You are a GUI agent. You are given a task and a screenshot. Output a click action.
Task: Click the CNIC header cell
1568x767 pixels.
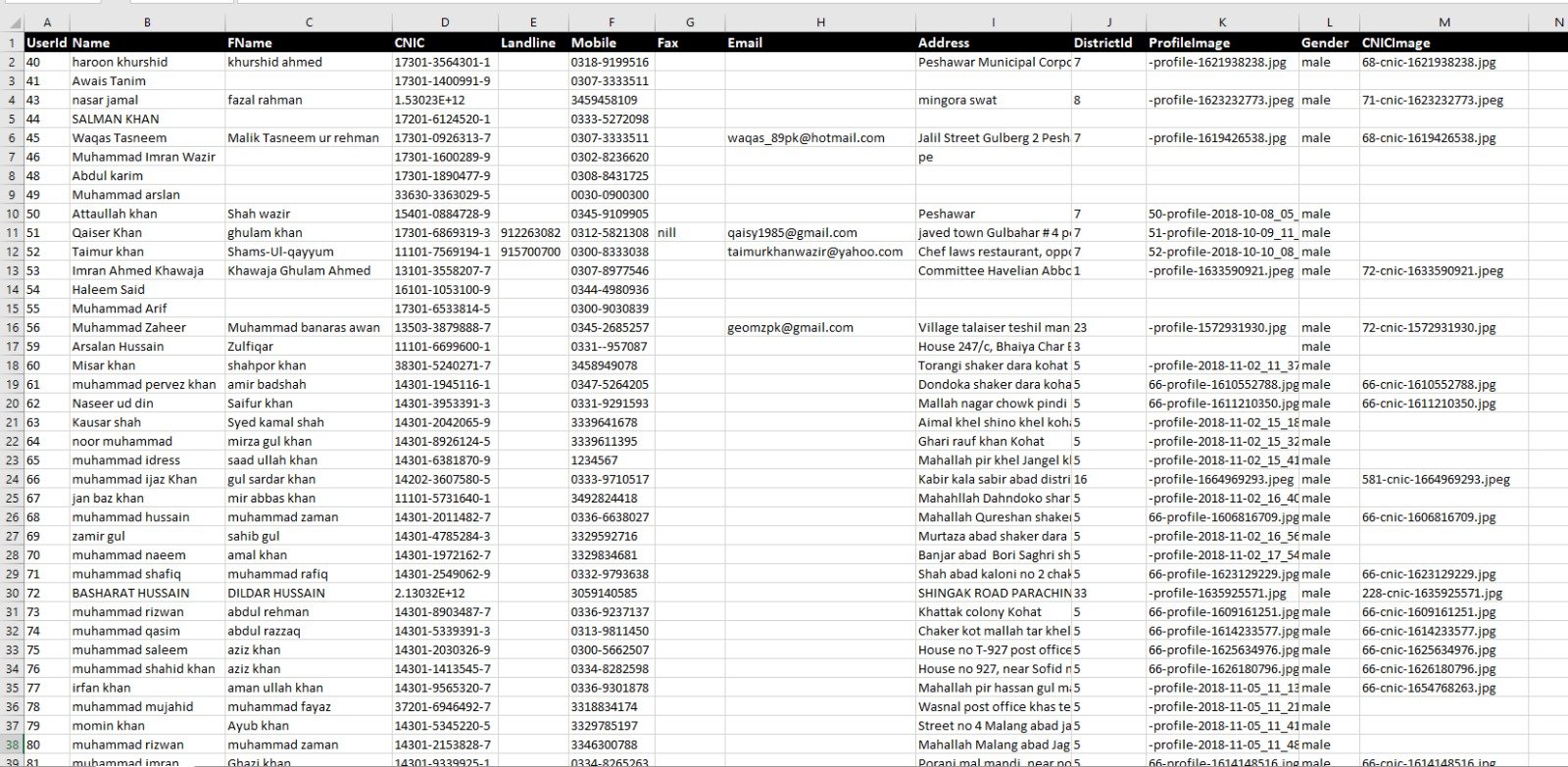tap(444, 43)
